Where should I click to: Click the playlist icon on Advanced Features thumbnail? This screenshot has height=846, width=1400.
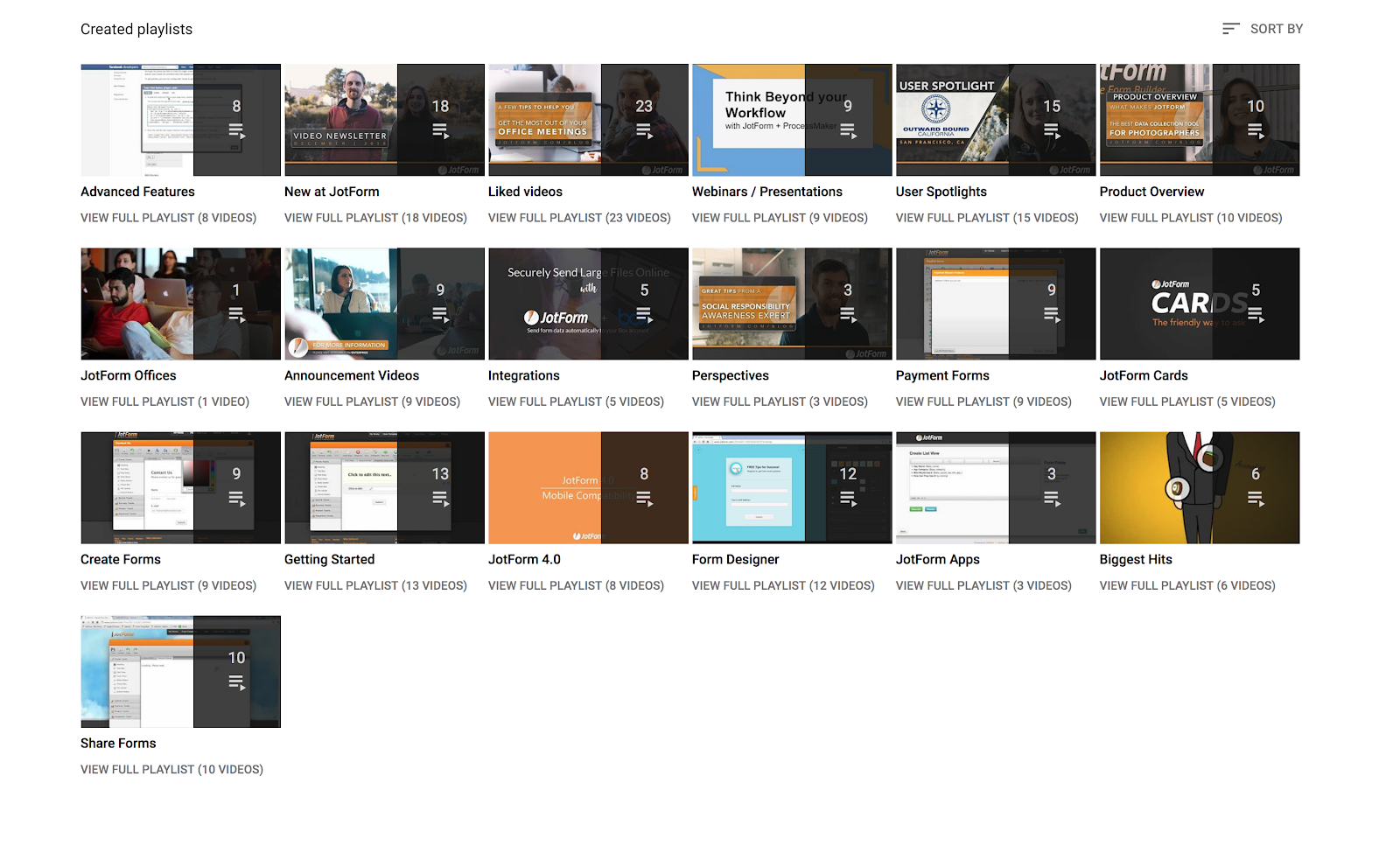(x=236, y=131)
